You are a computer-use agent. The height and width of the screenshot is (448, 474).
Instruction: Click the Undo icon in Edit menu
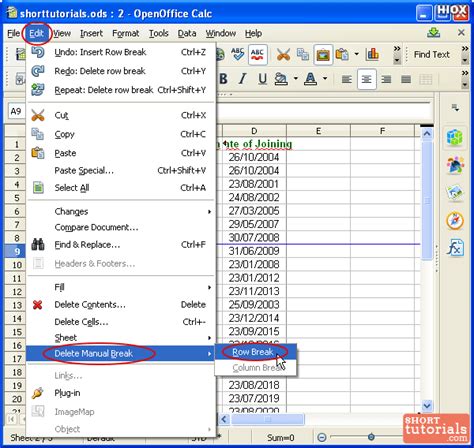(38, 52)
